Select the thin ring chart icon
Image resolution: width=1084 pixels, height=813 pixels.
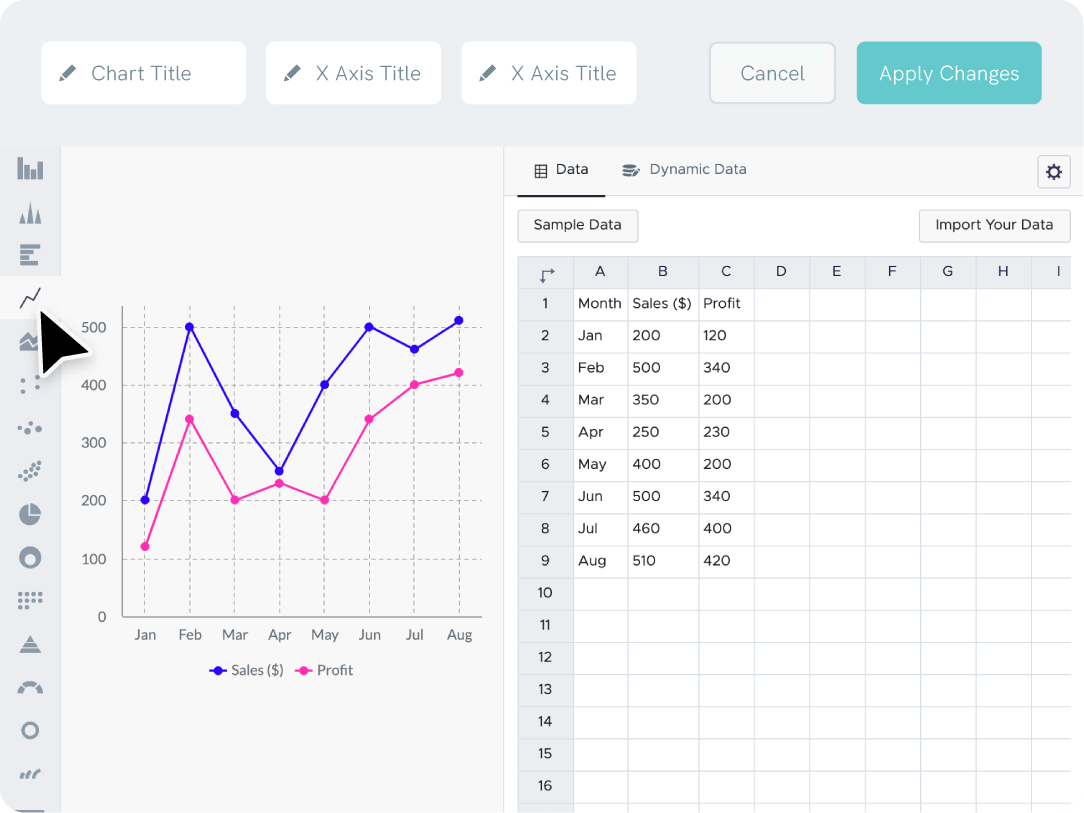[30, 731]
